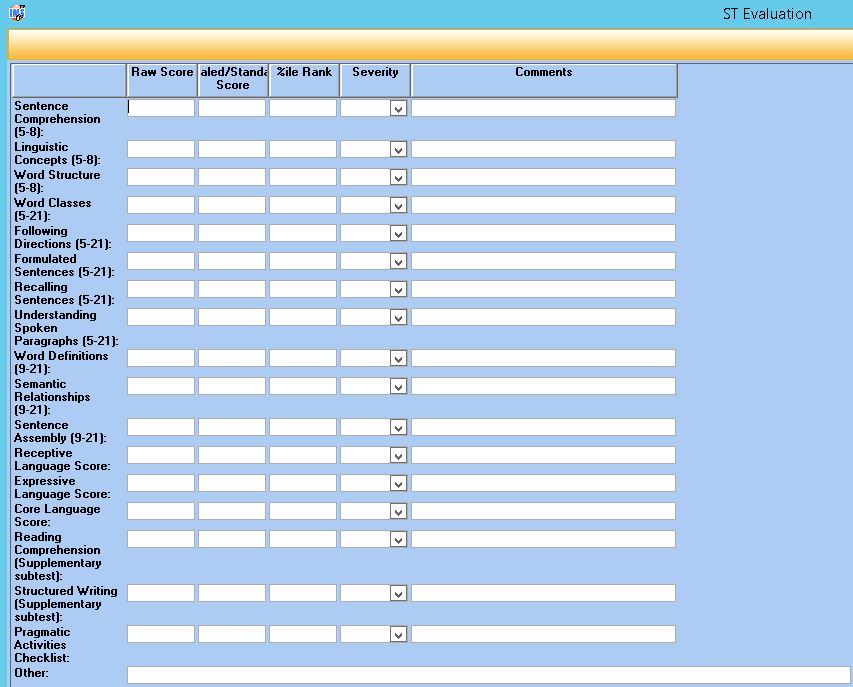
Task: Focus Raw Score field for Expressive Language Score
Action: pyautogui.click(x=161, y=483)
